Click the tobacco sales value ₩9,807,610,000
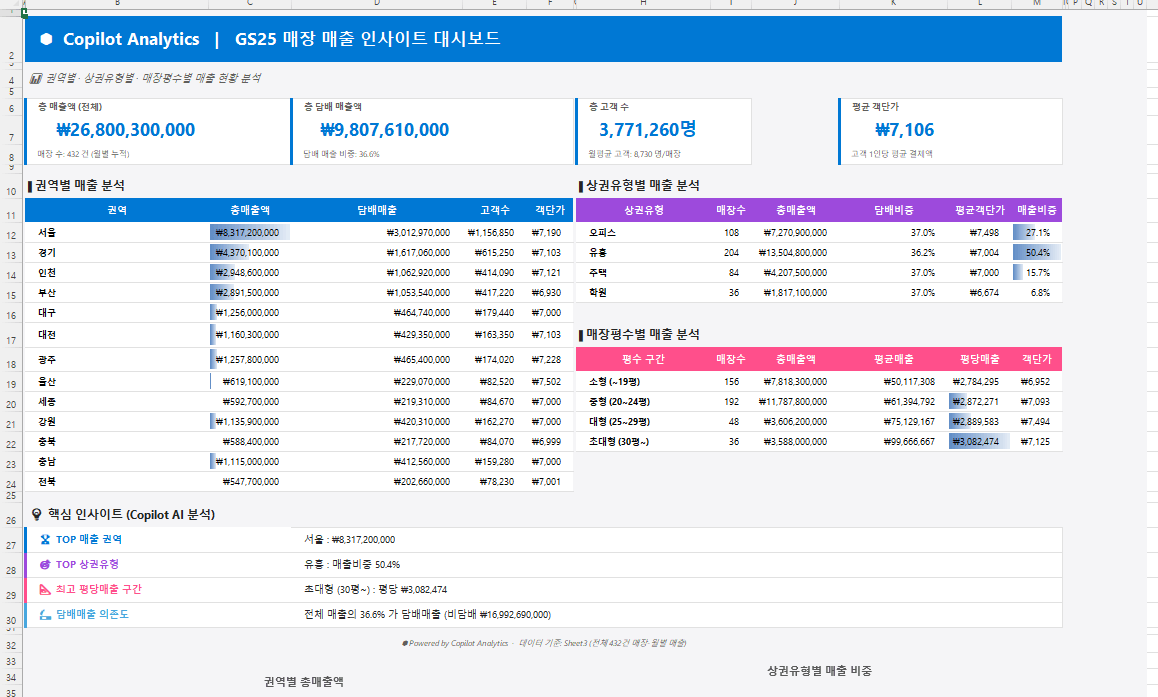The height and width of the screenshot is (697, 1158). pyautogui.click(x=384, y=130)
